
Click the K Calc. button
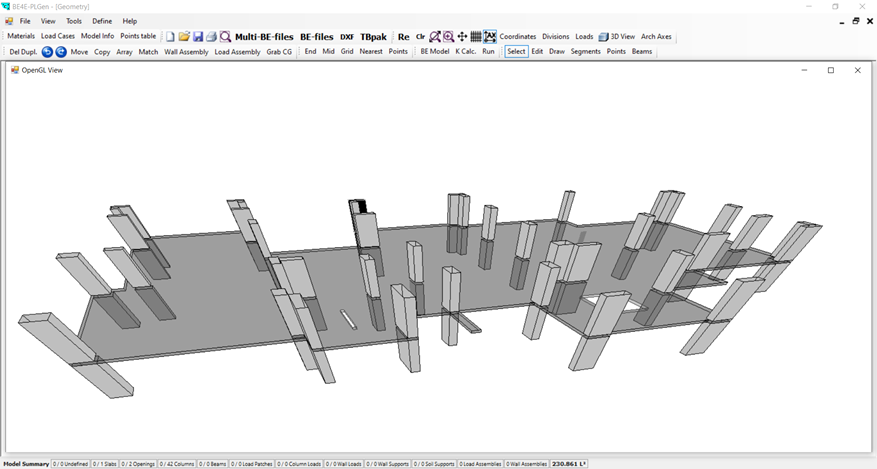[465, 51]
